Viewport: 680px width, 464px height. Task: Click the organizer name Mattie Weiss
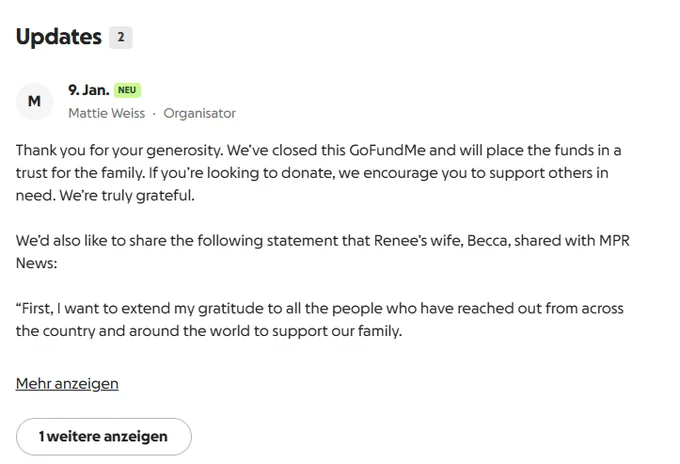pyautogui.click(x=107, y=113)
